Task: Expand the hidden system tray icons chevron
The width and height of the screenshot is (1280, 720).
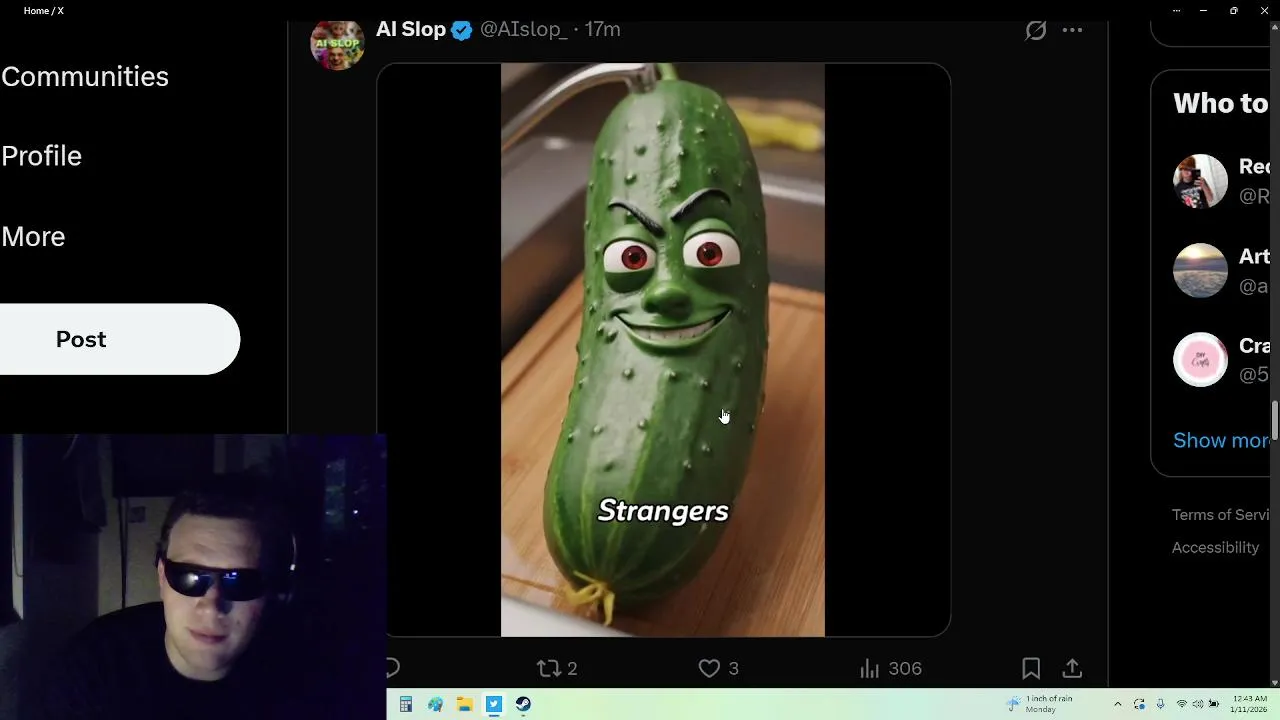Action: [1117, 704]
